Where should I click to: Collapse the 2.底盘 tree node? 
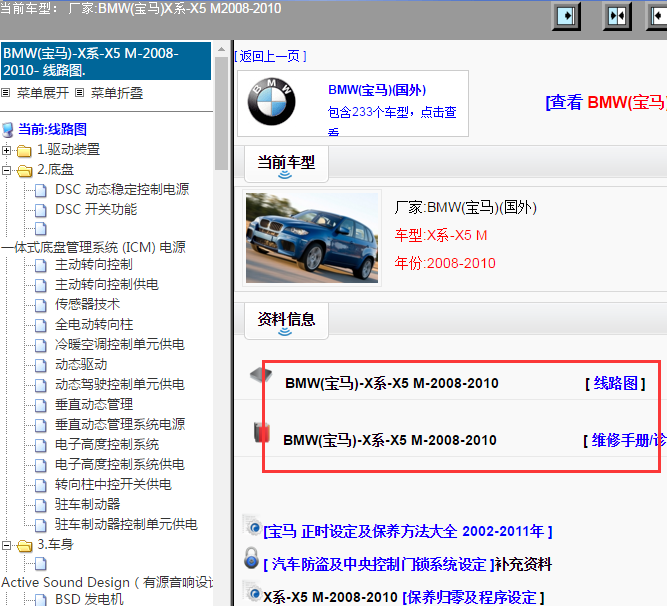(x=6, y=171)
